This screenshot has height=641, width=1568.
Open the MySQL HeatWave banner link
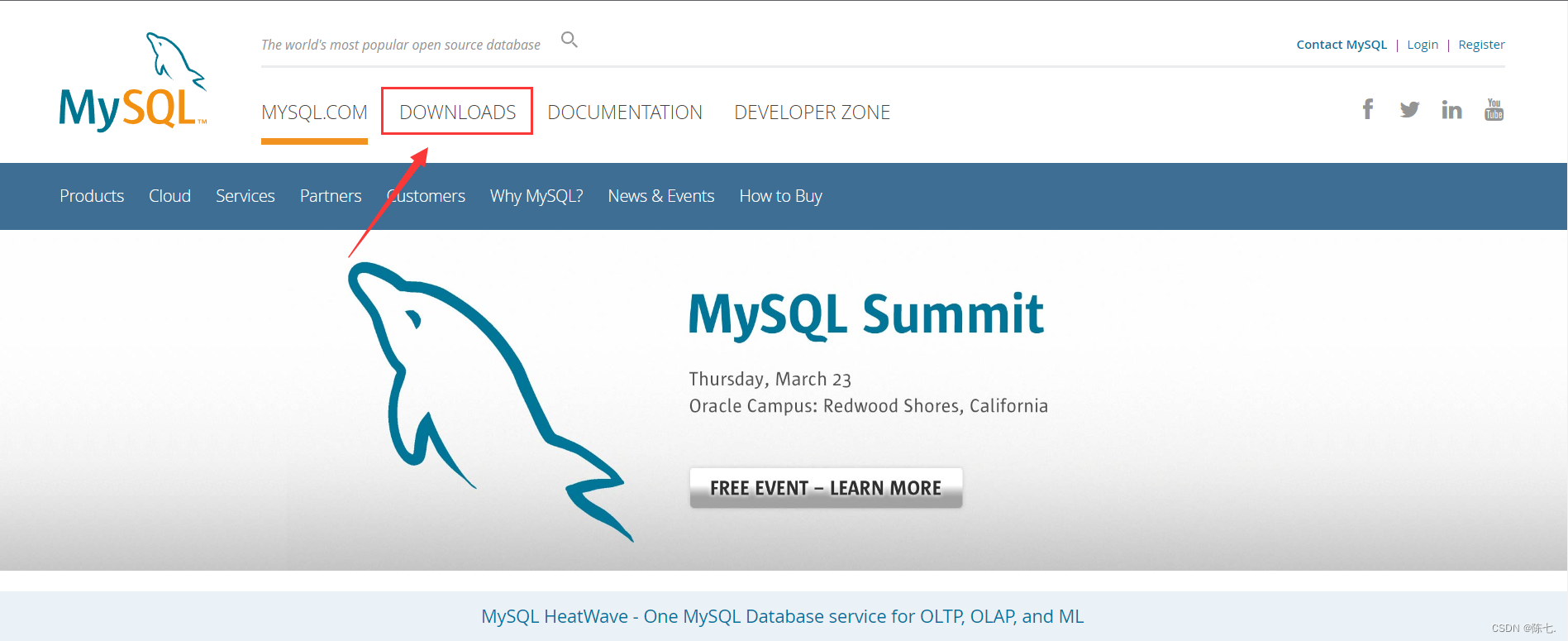pos(783,616)
